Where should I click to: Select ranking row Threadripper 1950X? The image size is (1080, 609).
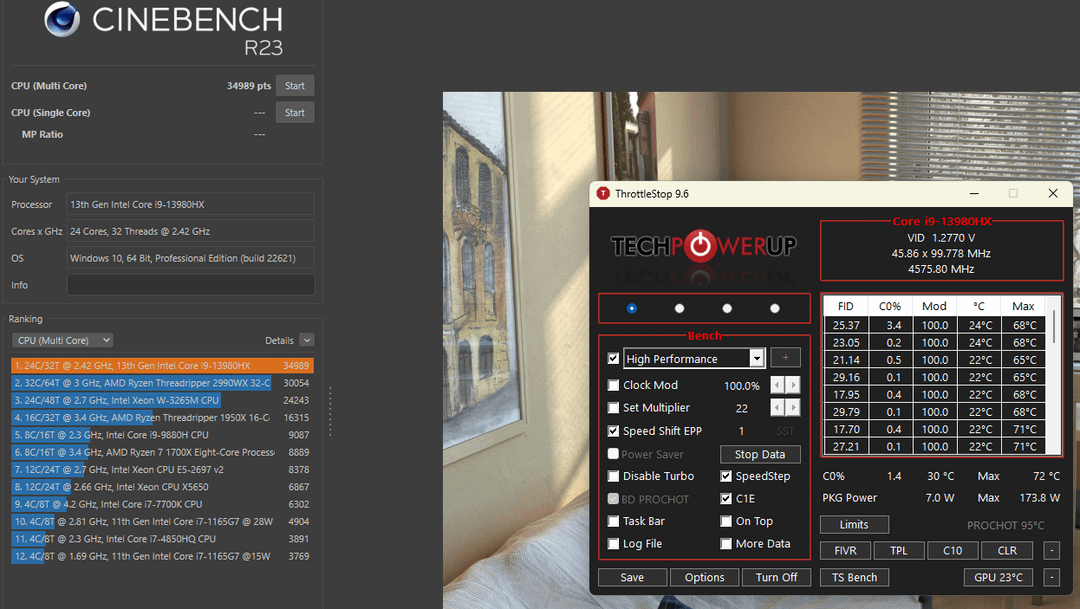pos(163,417)
